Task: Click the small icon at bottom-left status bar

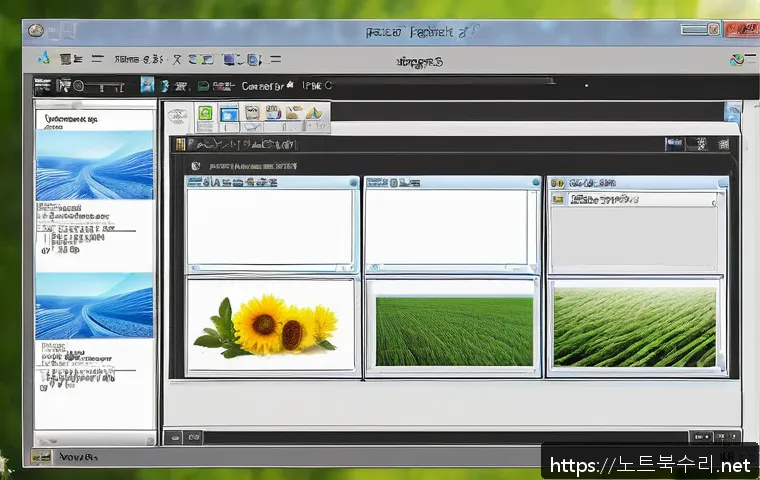Action: tap(41, 457)
